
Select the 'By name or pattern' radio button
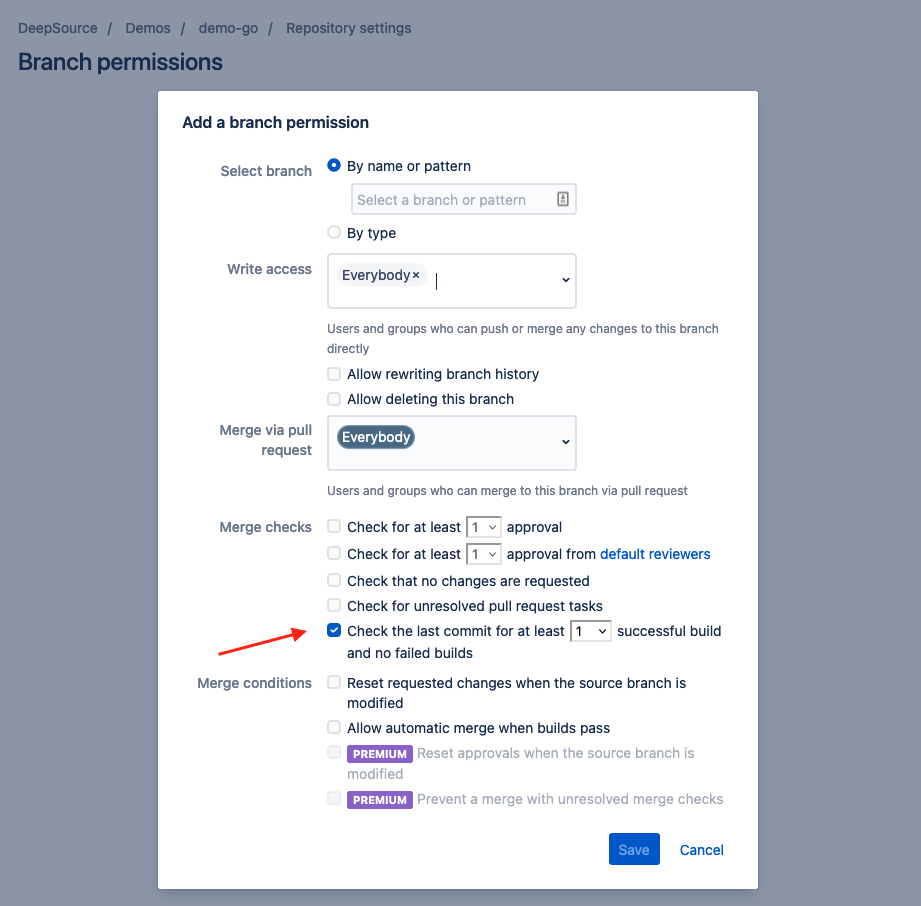tap(333, 166)
